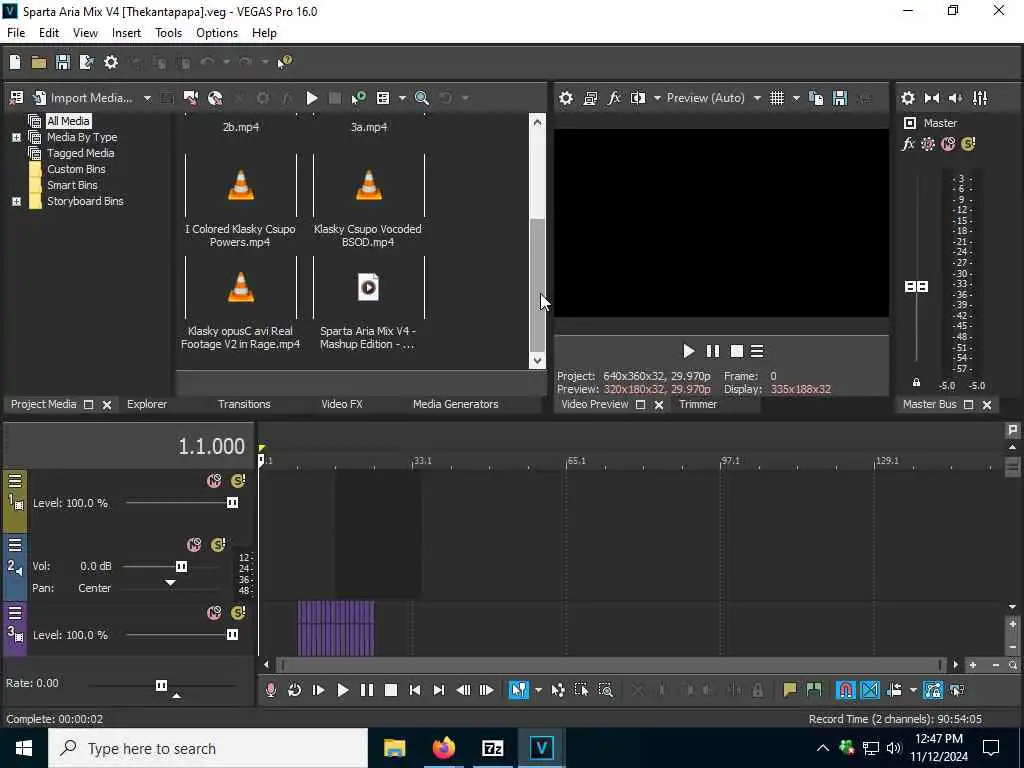Image resolution: width=1024 pixels, height=768 pixels.
Task: Click the What's This help cursor icon
Action: pyautogui.click(x=285, y=62)
